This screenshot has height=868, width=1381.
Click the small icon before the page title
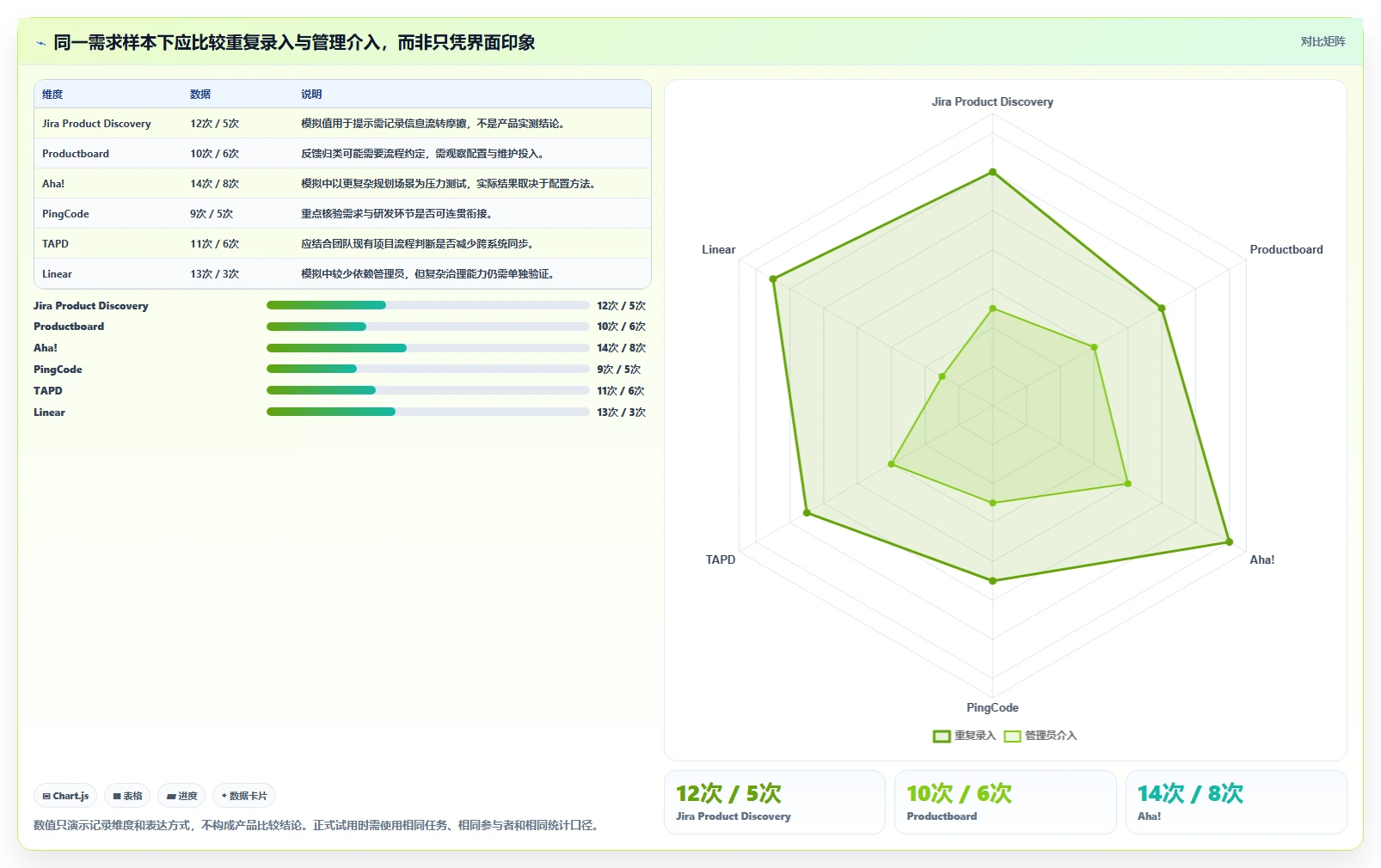click(x=40, y=43)
